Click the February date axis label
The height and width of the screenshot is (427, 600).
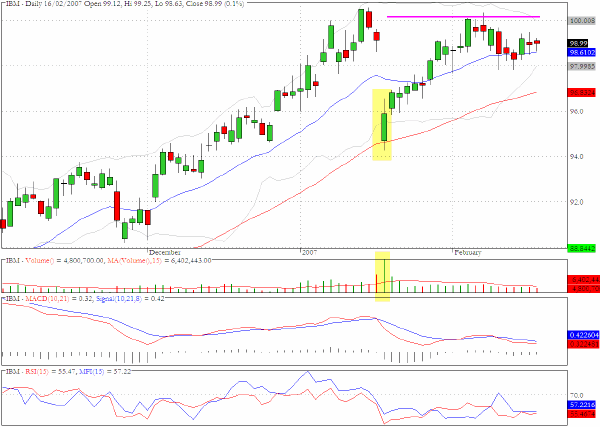click(x=467, y=253)
